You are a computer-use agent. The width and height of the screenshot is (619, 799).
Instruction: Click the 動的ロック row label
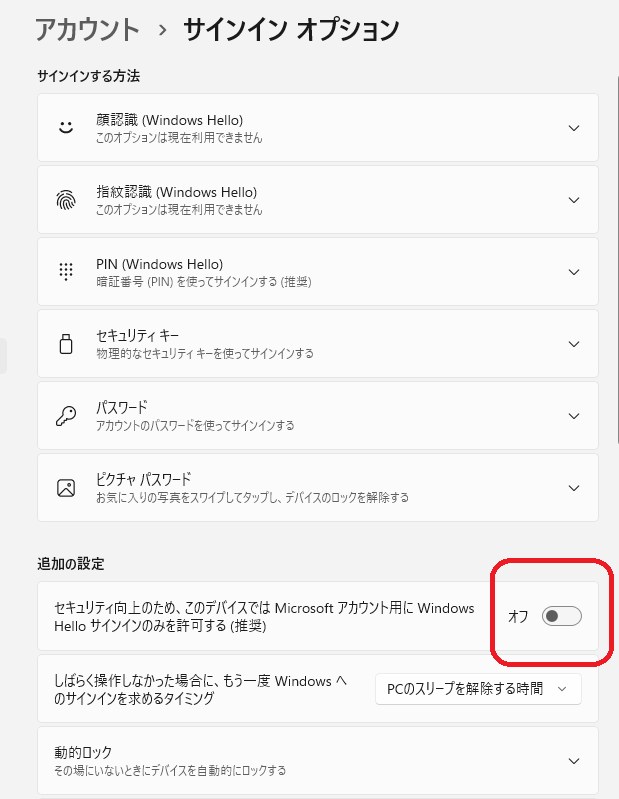tap(83, 752)
